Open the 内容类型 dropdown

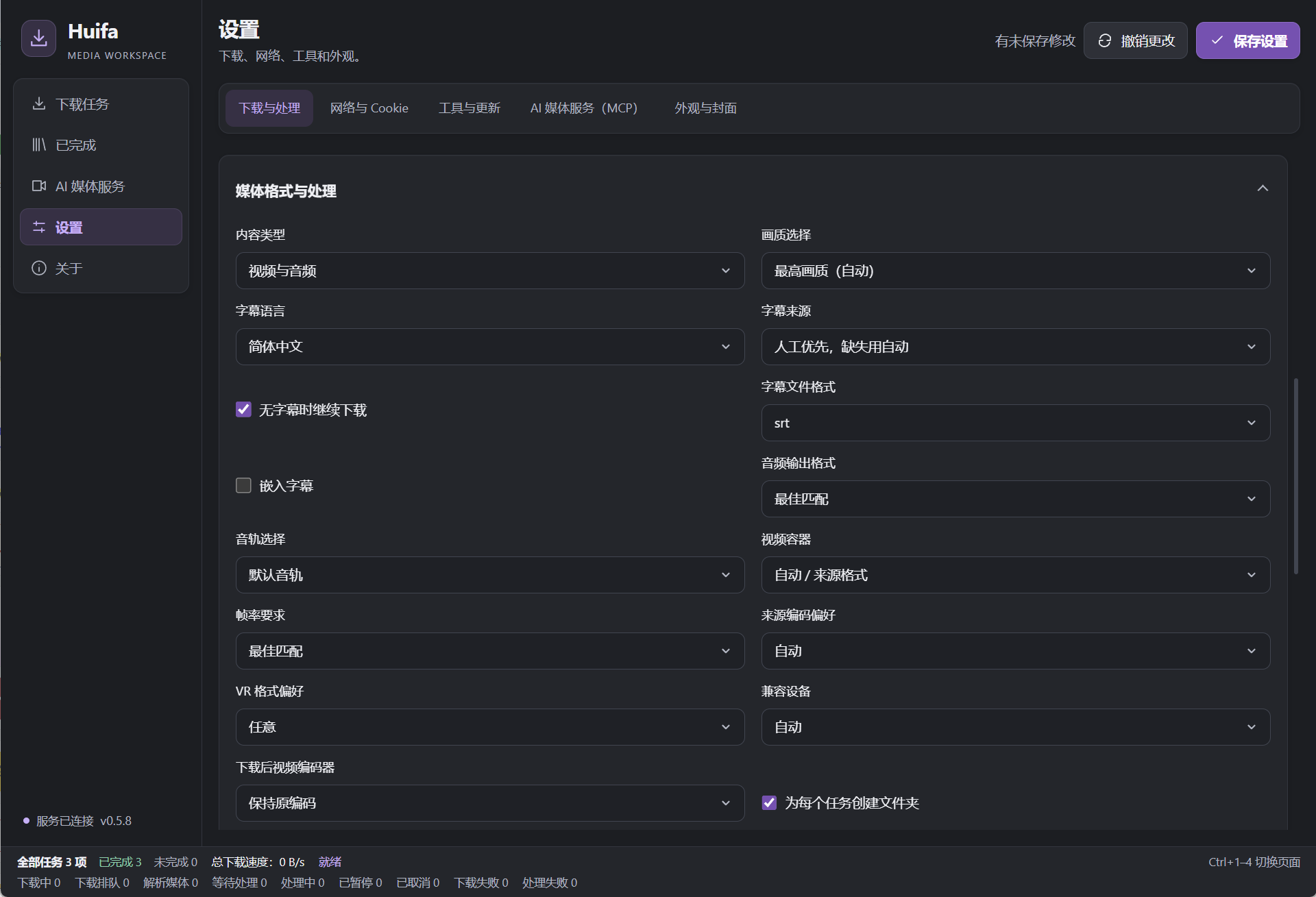coord(490,271)
